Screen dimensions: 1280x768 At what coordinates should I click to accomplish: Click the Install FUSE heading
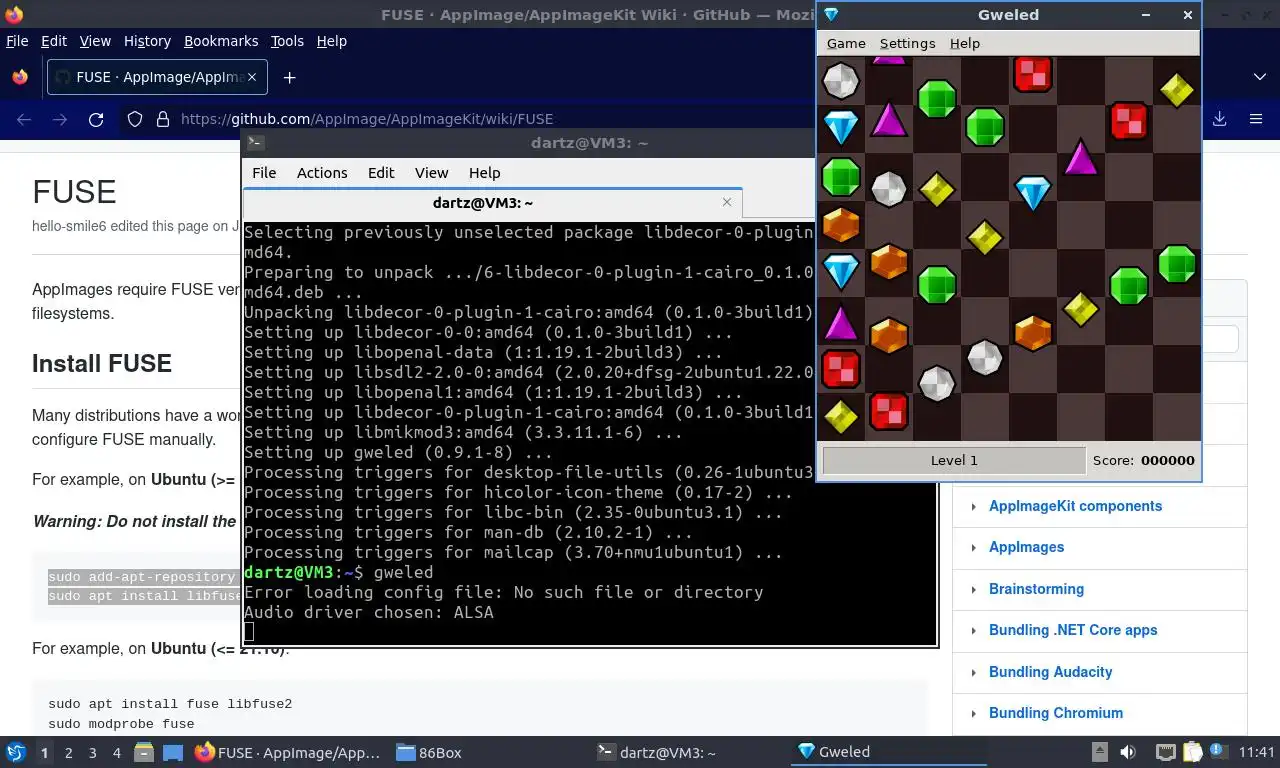(102, 363)
